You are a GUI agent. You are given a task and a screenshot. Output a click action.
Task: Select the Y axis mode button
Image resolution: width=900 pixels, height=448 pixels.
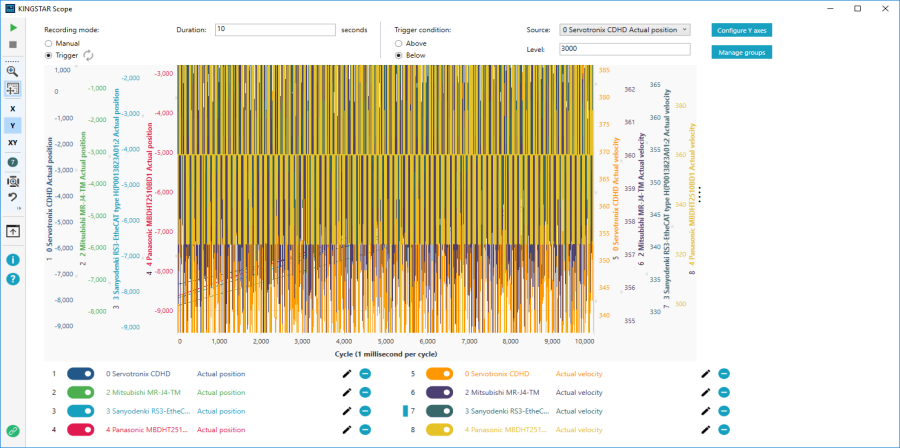pos(12,125)
